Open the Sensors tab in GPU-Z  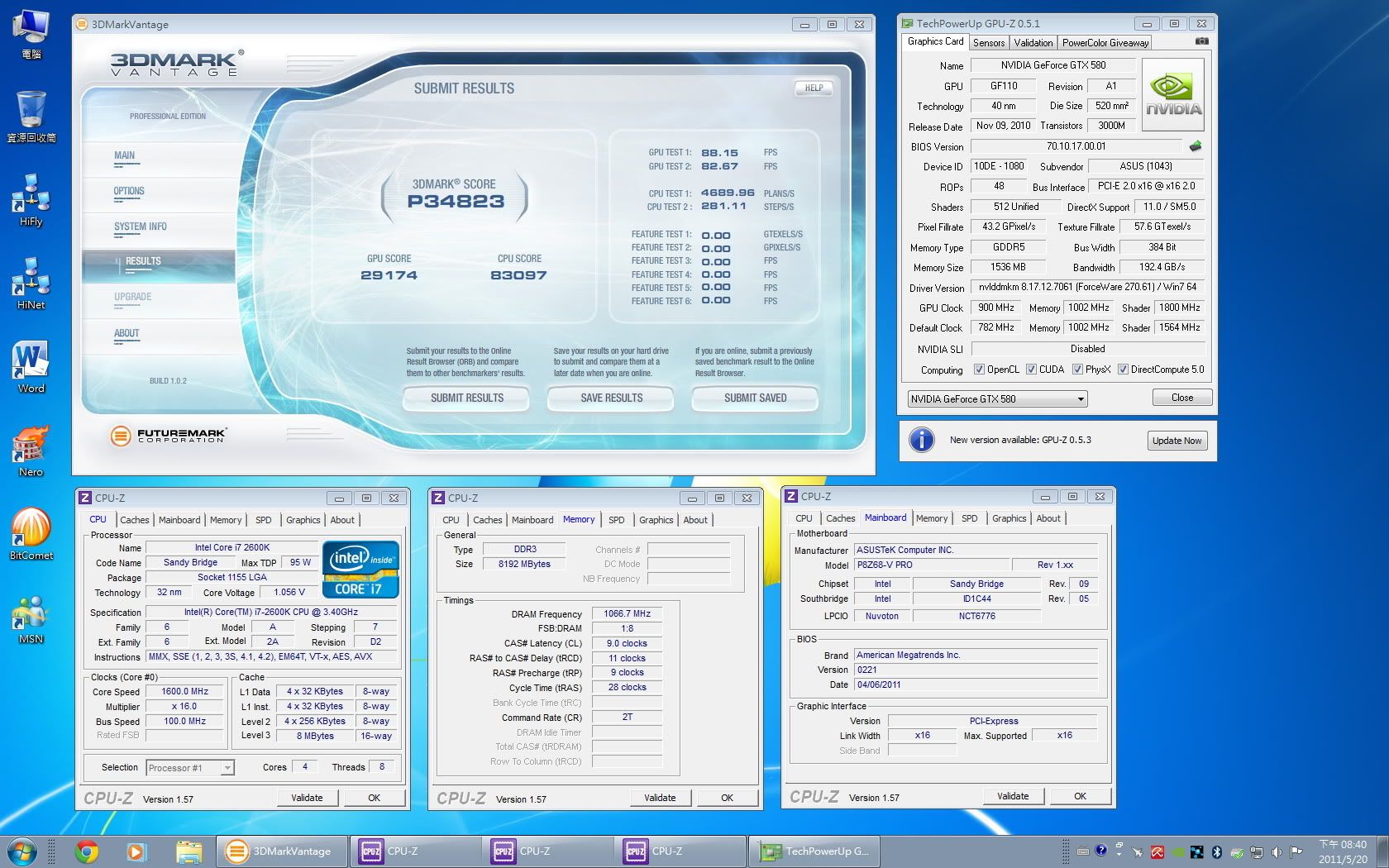pyautogui.click(x=989, y=42)
